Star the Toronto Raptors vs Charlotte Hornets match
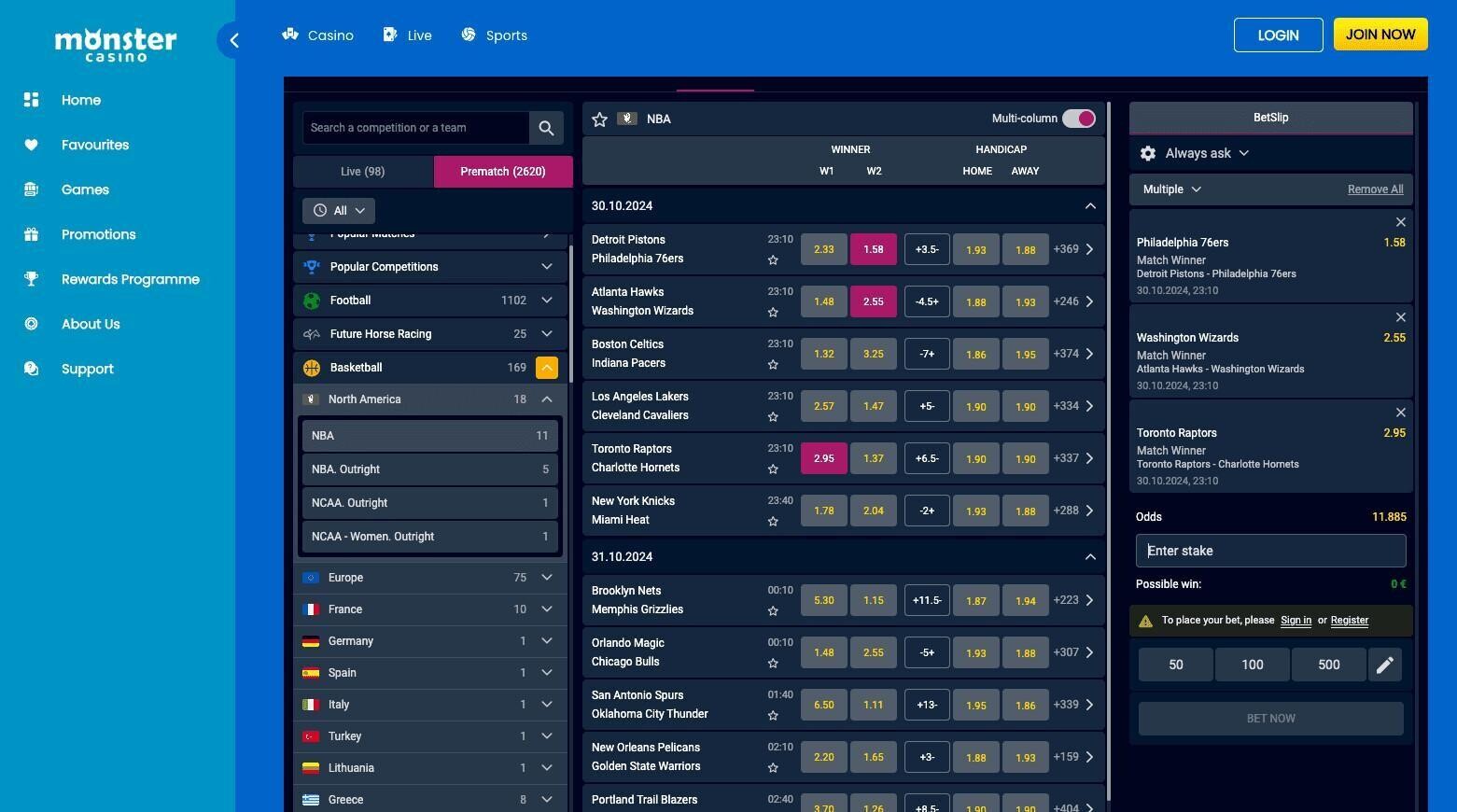The width and height of the screenshot is (1457, 812). click(x=773, y=469)
